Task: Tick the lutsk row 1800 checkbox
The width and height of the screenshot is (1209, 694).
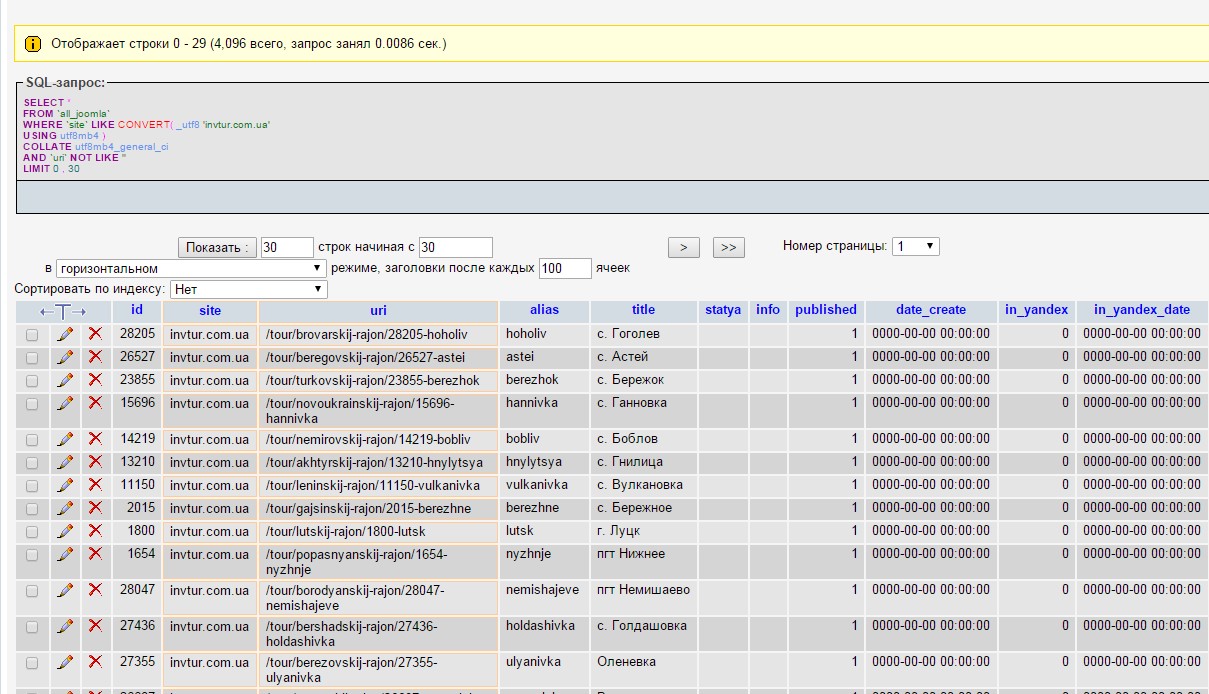Action: pyautogui.click(x=32, y=532)
